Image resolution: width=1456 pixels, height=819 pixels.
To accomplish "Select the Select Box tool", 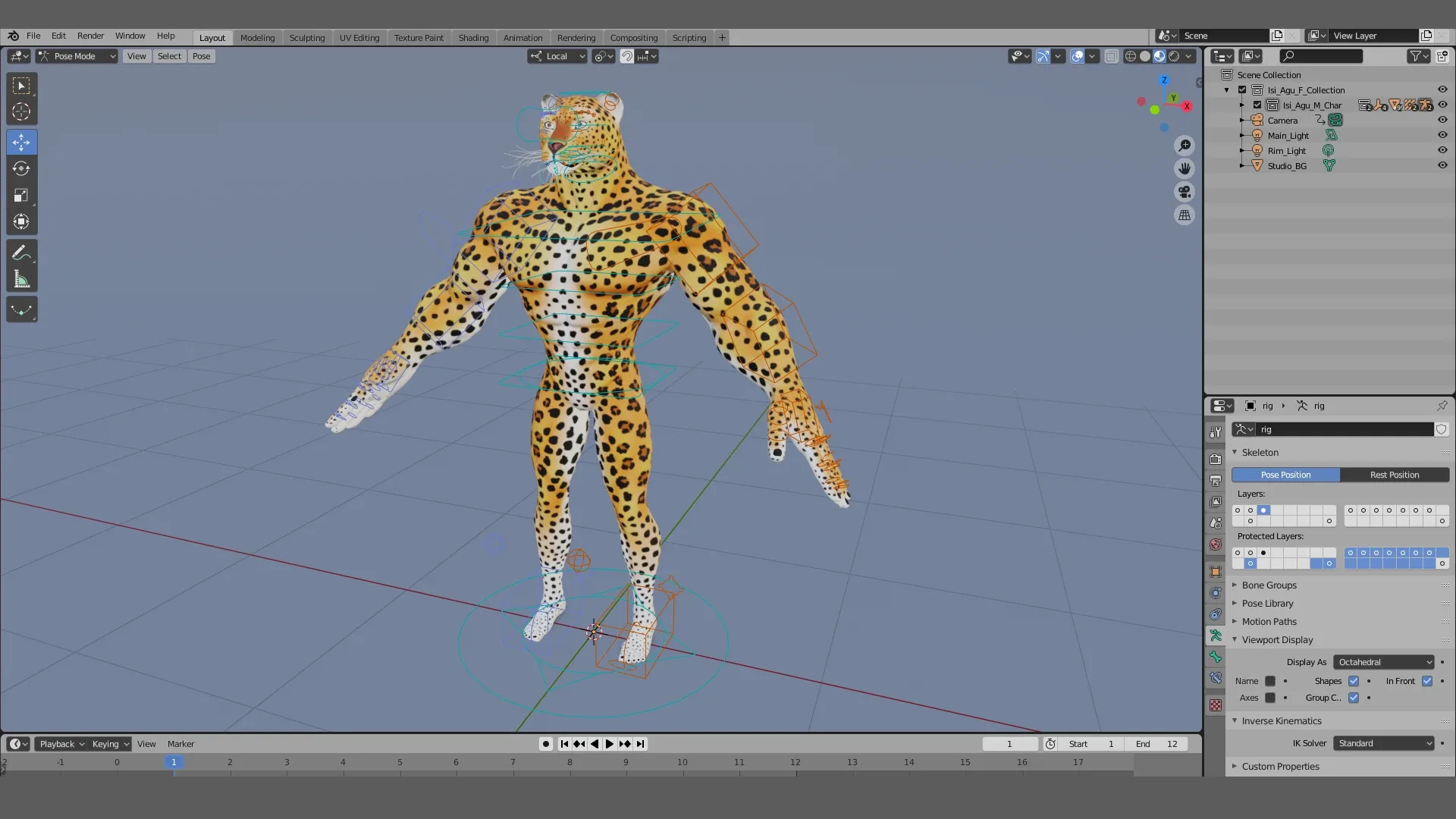I will click(x=21, y=86).
